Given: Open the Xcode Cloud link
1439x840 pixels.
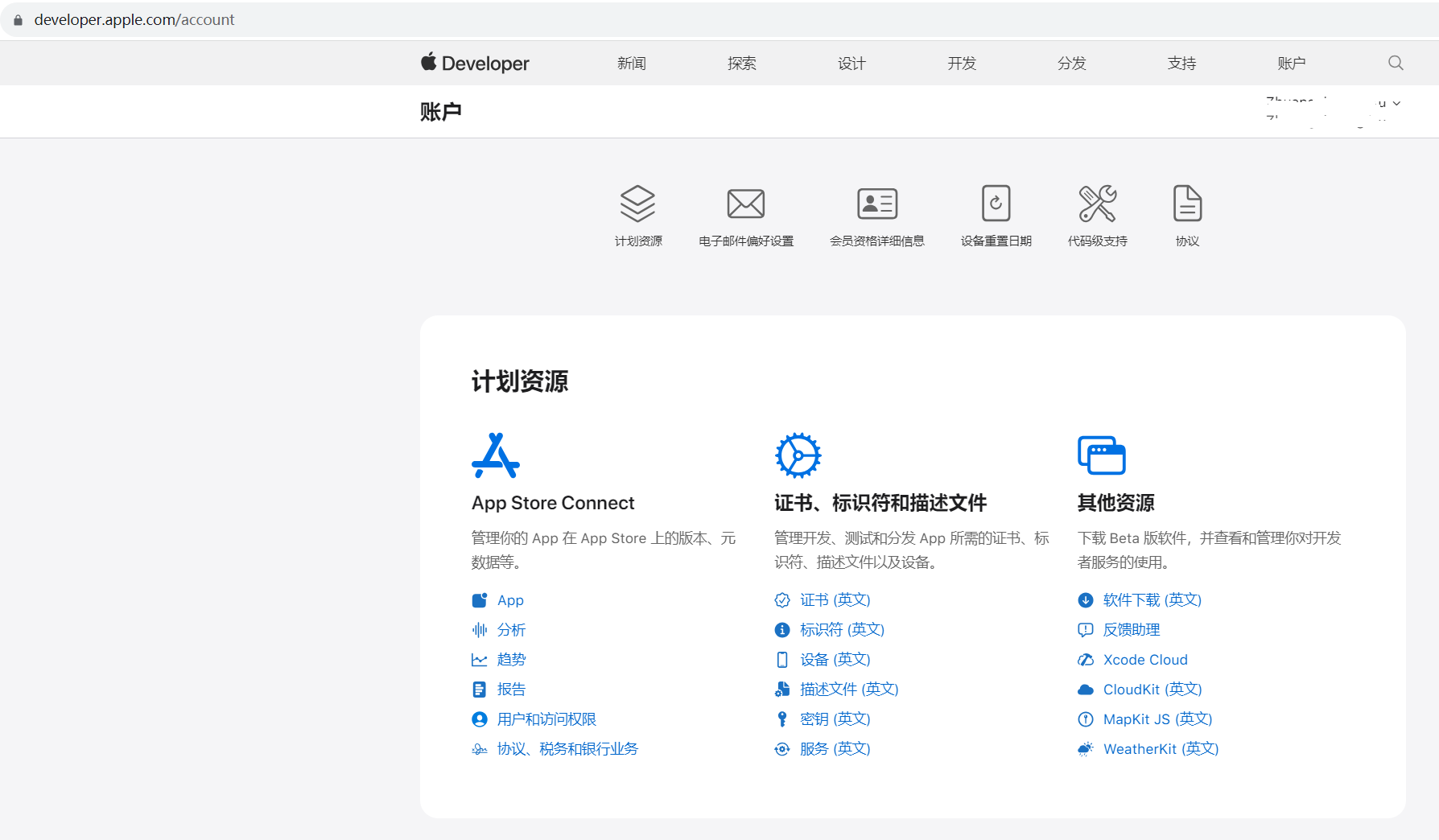Looking at the screenshot, I should click(x=1145, y=660).
